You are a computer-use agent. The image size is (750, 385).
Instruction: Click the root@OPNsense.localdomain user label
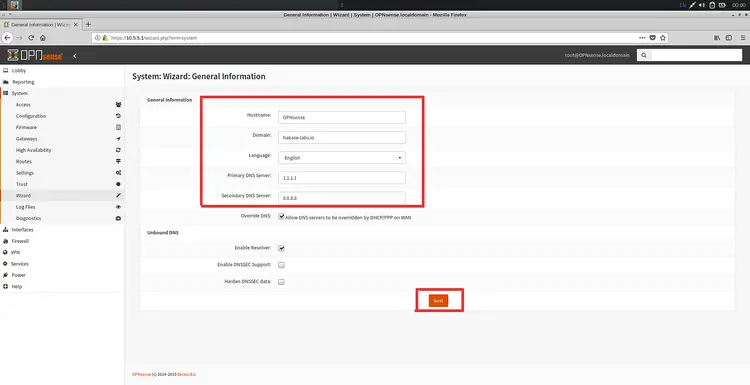(x=597, y=55)
